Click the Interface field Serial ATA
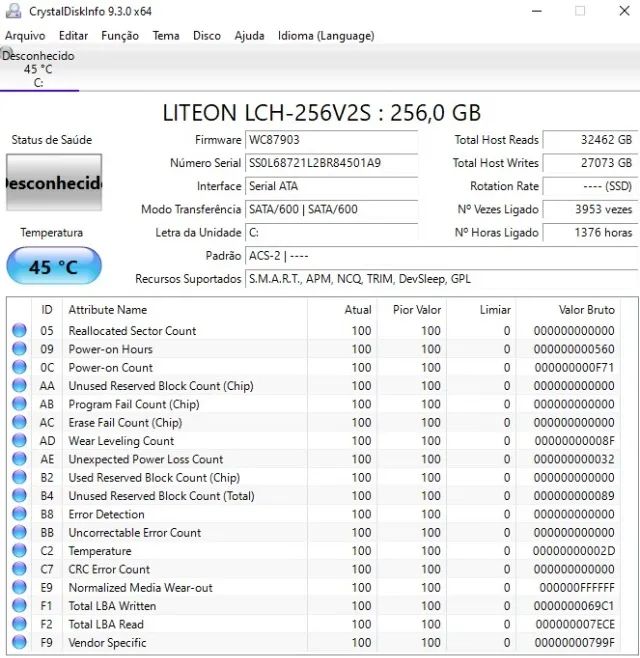The height and width of the screenshot is (658, 640). click(x=332, y=186)
